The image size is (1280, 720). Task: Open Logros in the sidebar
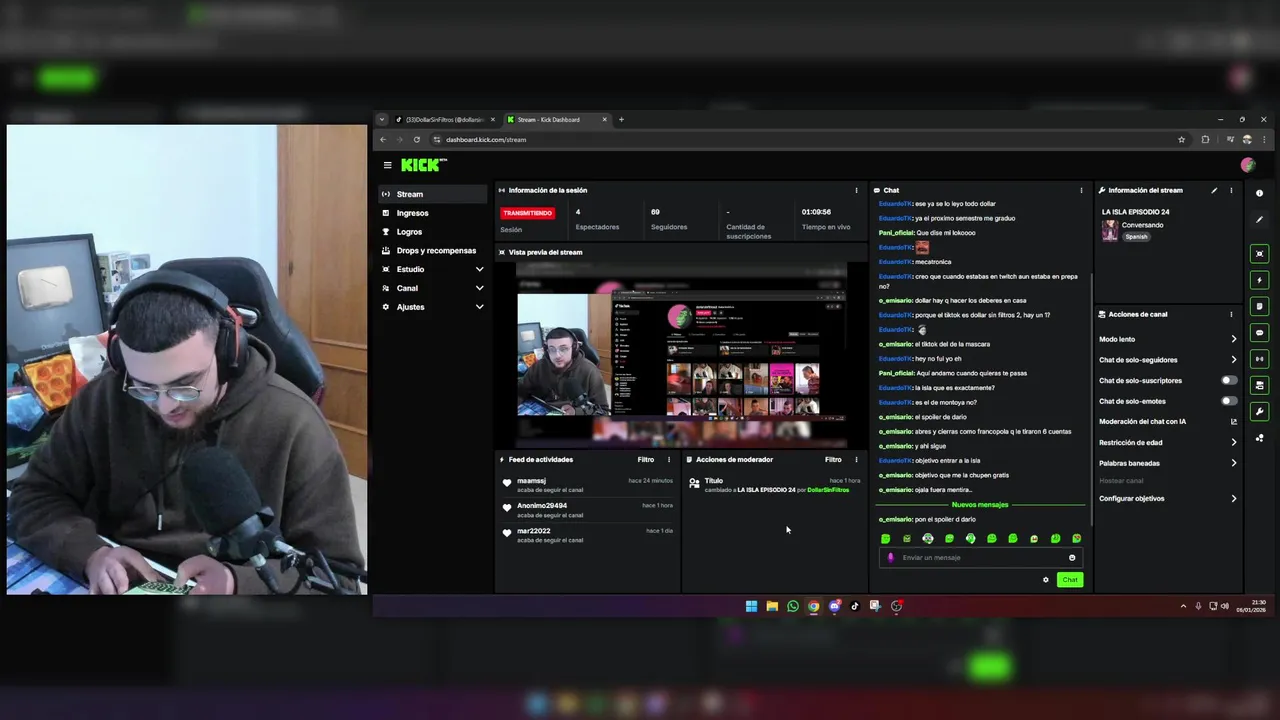pos(432,232)
